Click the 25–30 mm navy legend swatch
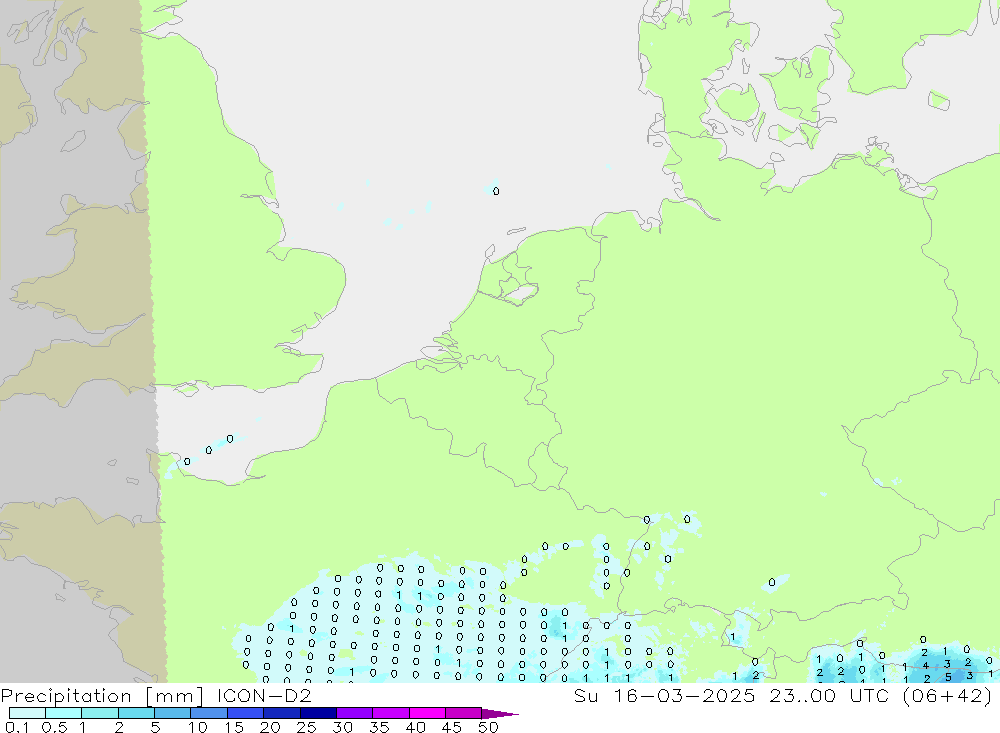The width and height of the screenshot is (1000, 733). [x=318, y=713]
